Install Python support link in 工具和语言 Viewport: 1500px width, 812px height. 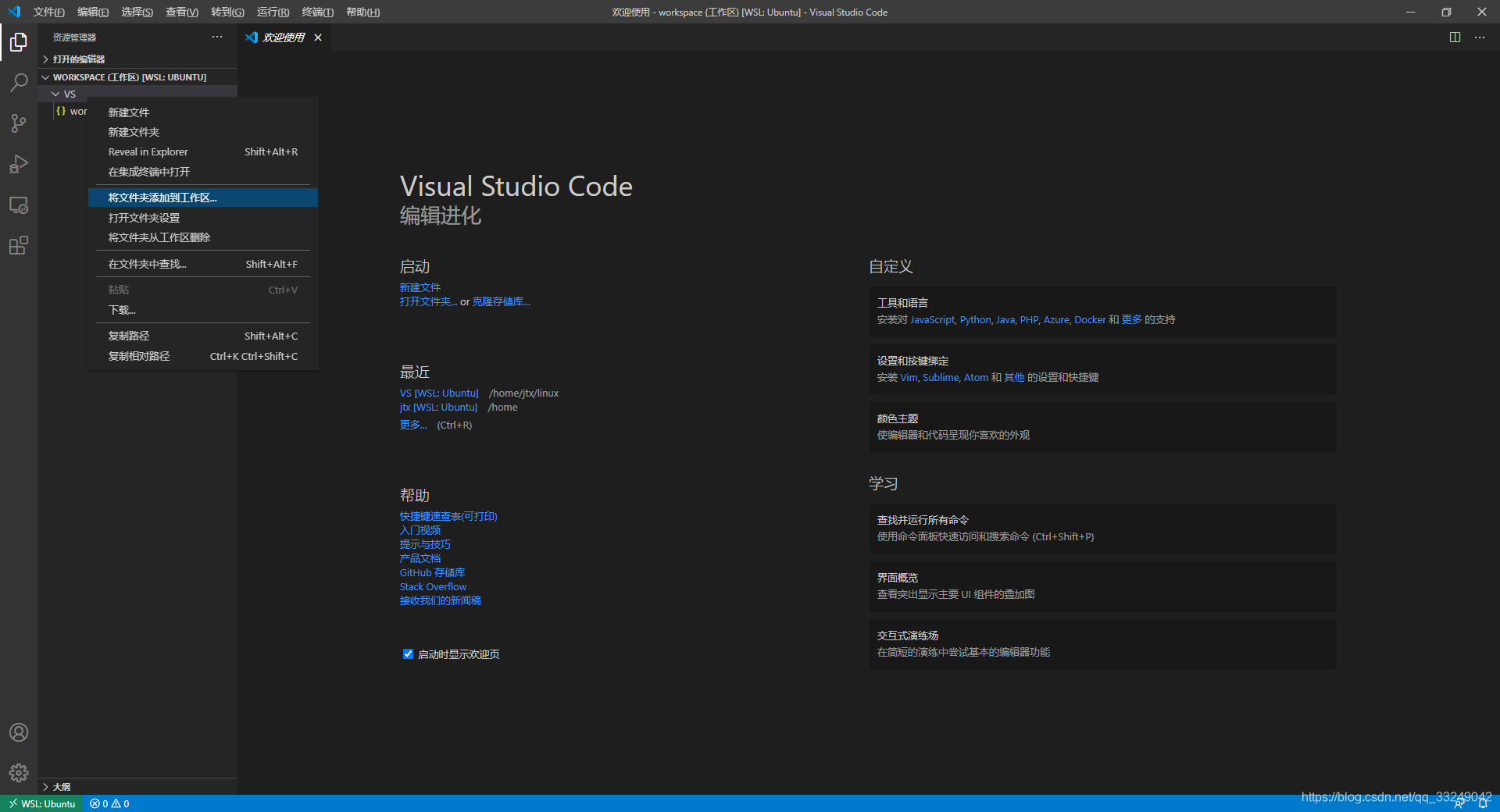[975, 320]
